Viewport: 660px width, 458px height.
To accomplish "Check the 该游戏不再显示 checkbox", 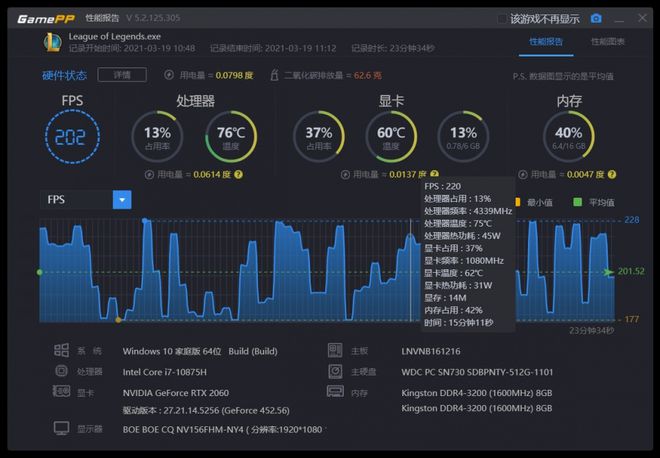I will pyautogui.click(x=502, y=19).
